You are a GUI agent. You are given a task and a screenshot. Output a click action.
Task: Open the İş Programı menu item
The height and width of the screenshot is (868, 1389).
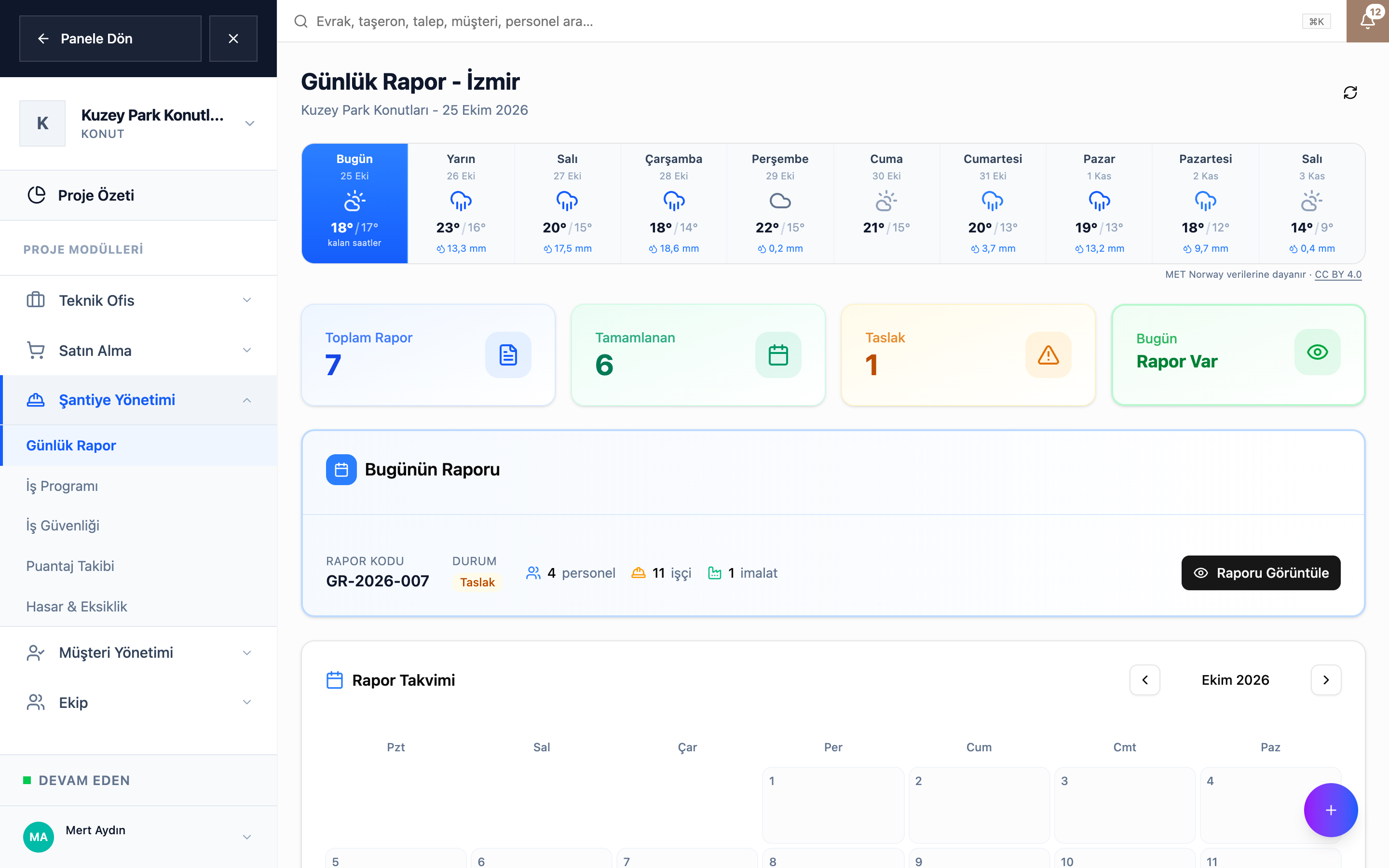pos(138,486)
